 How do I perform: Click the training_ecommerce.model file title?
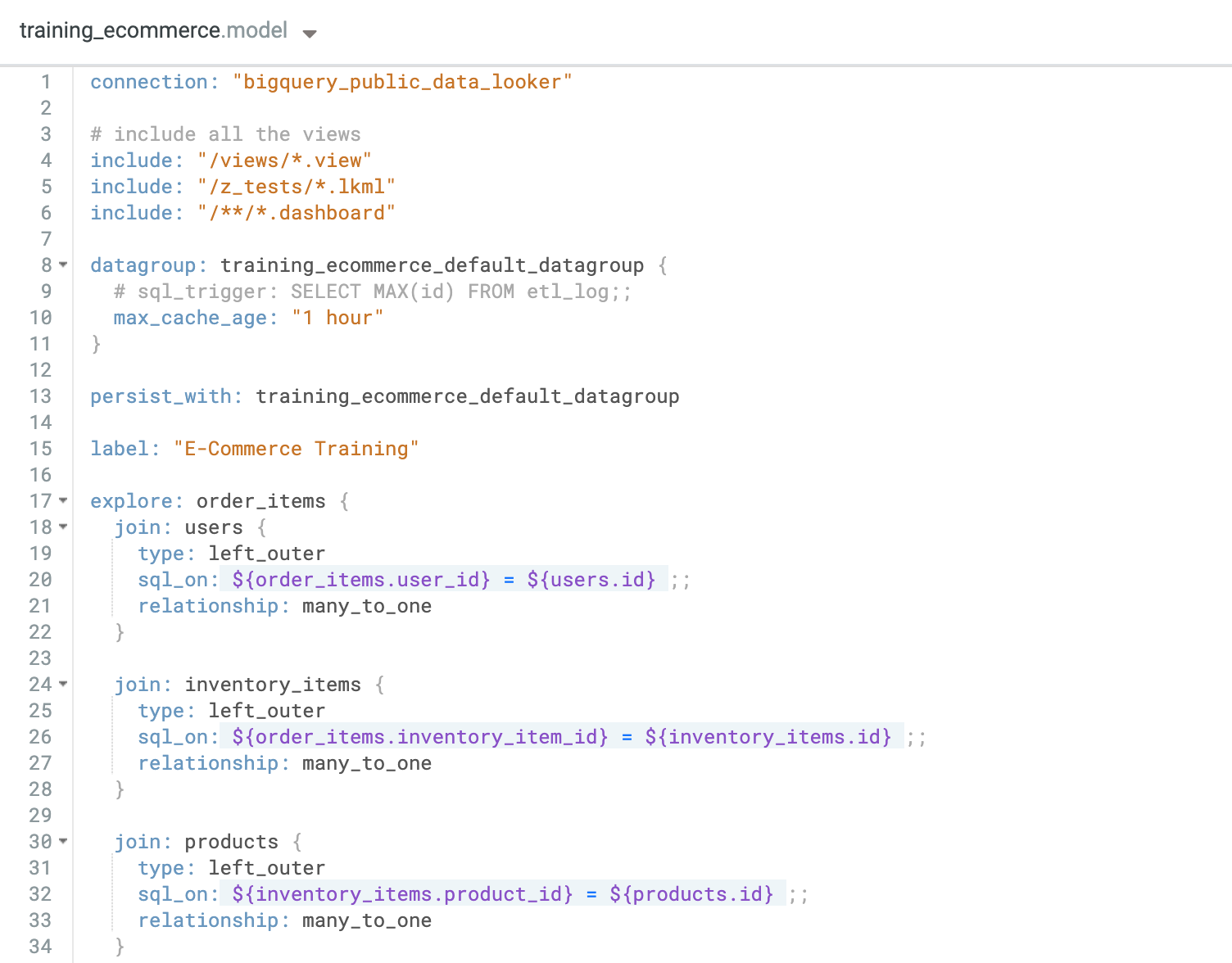pyautogui.click(x=153, y=31)
